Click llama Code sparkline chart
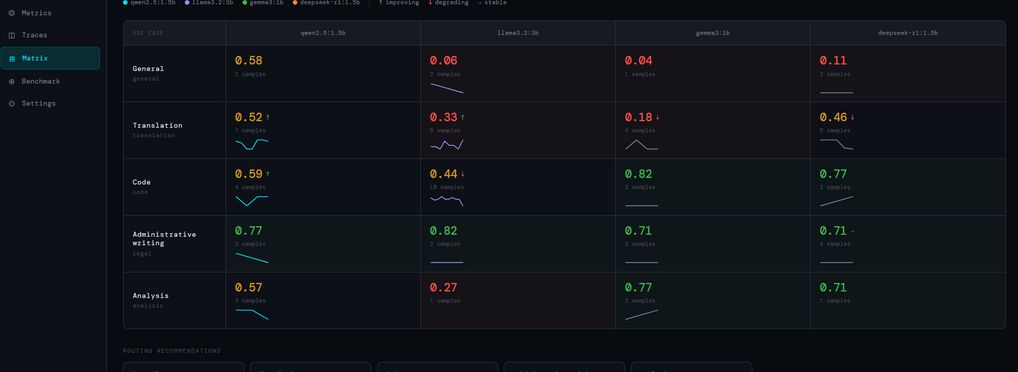 [x=447, y=201]
